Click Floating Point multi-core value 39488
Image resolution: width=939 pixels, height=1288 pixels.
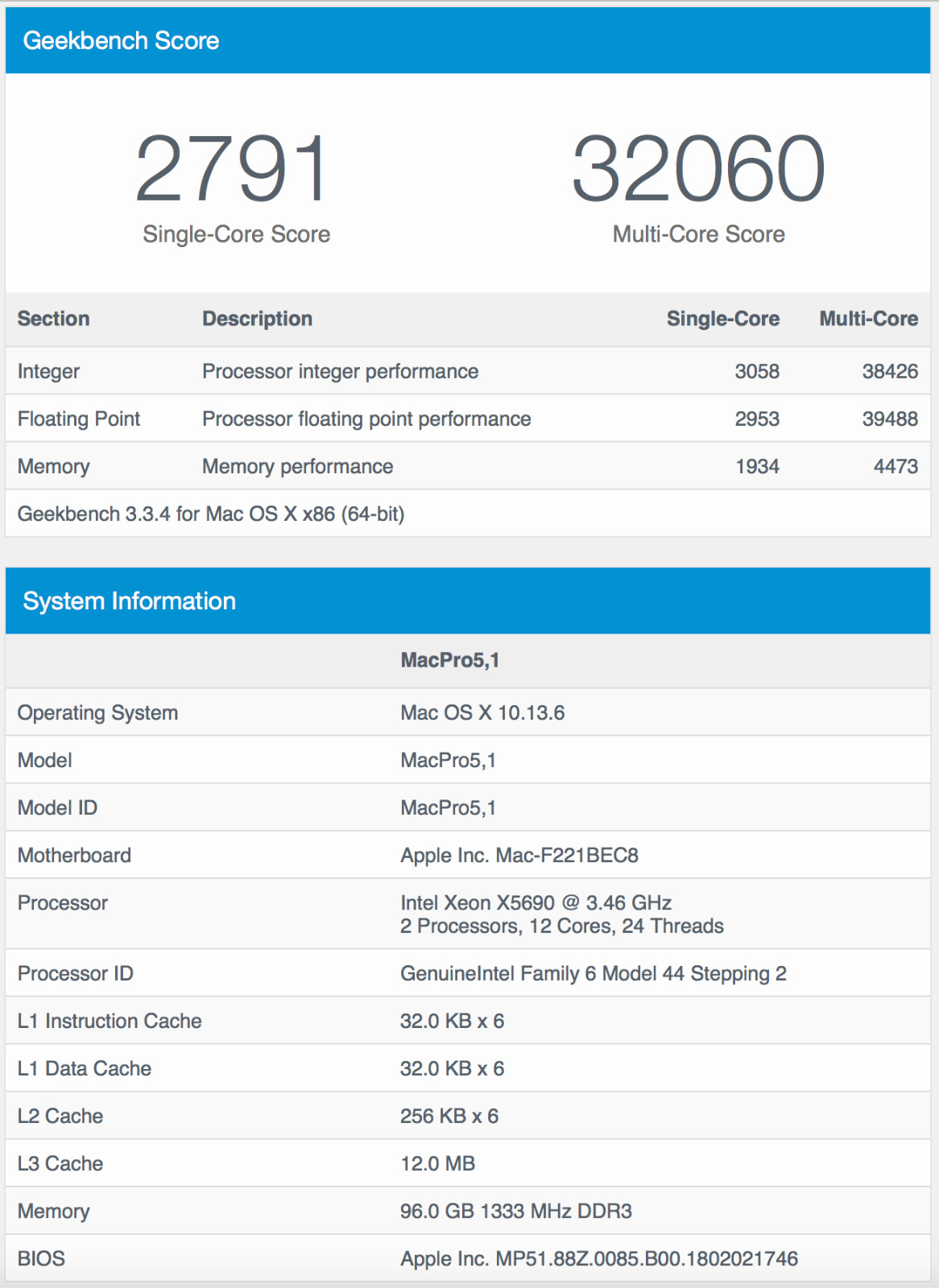[890, 419]
